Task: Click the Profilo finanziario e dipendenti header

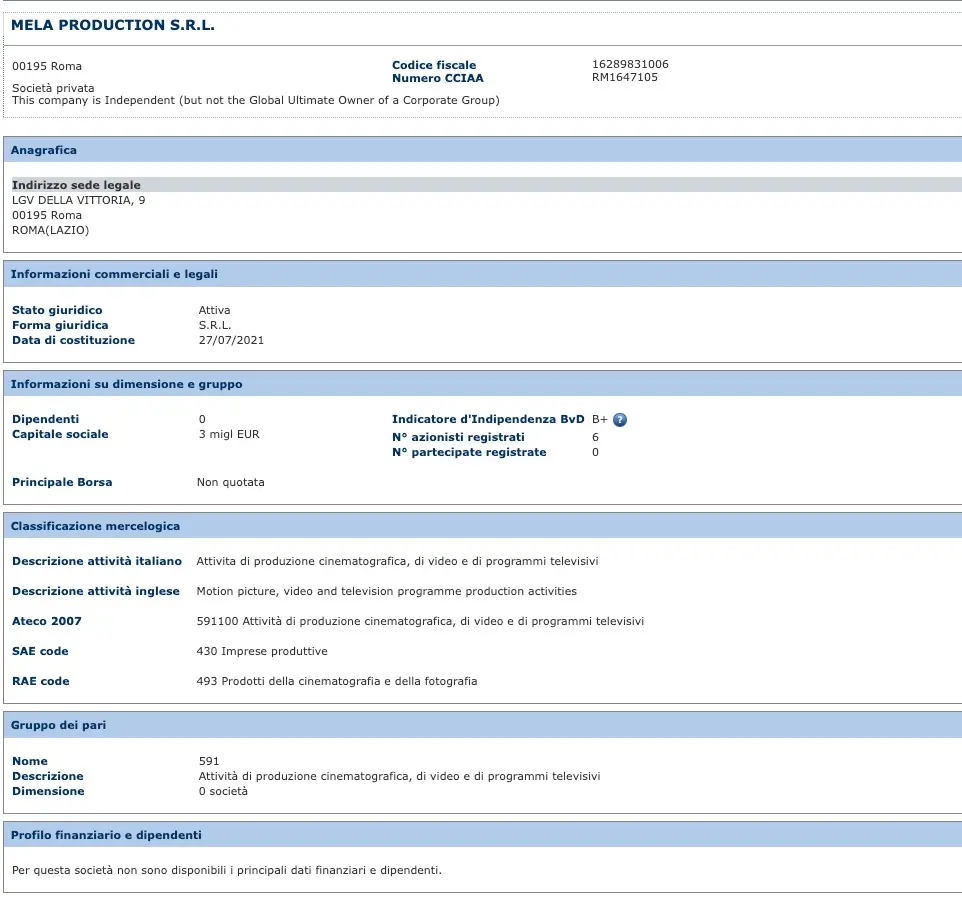Action: tap(106, 835)
